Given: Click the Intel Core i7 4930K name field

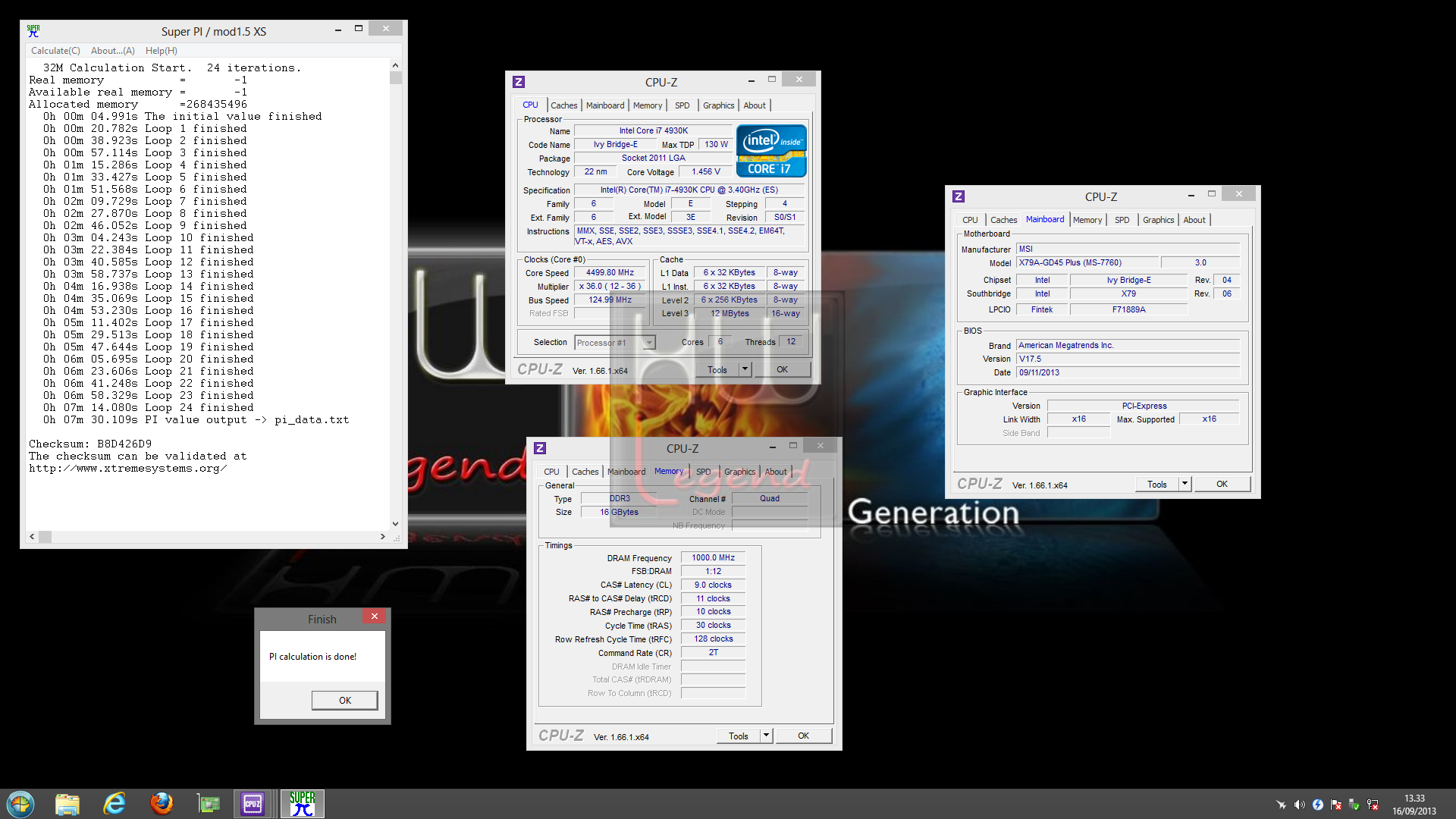Looking at the screenshot, I should (653, 130).
